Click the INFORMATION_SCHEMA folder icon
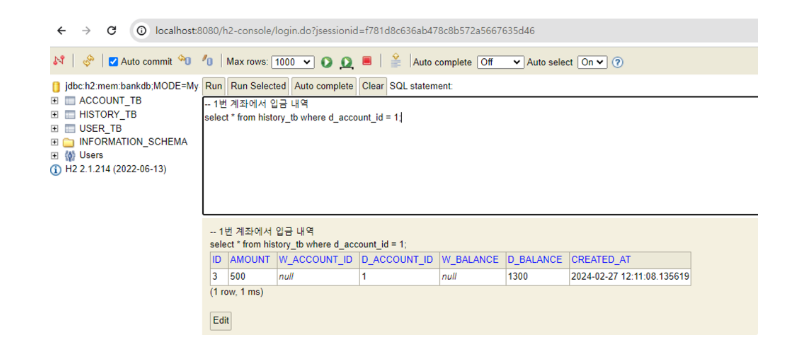808x361 pixels. [x=69, y=142]
